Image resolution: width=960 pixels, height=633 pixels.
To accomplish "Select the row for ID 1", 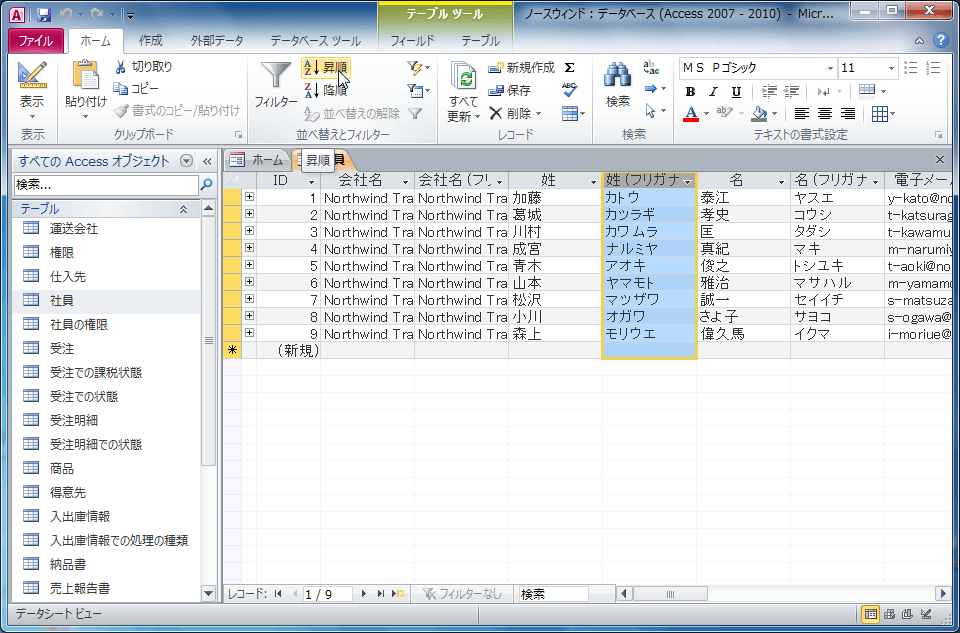I will click(232, 197).
